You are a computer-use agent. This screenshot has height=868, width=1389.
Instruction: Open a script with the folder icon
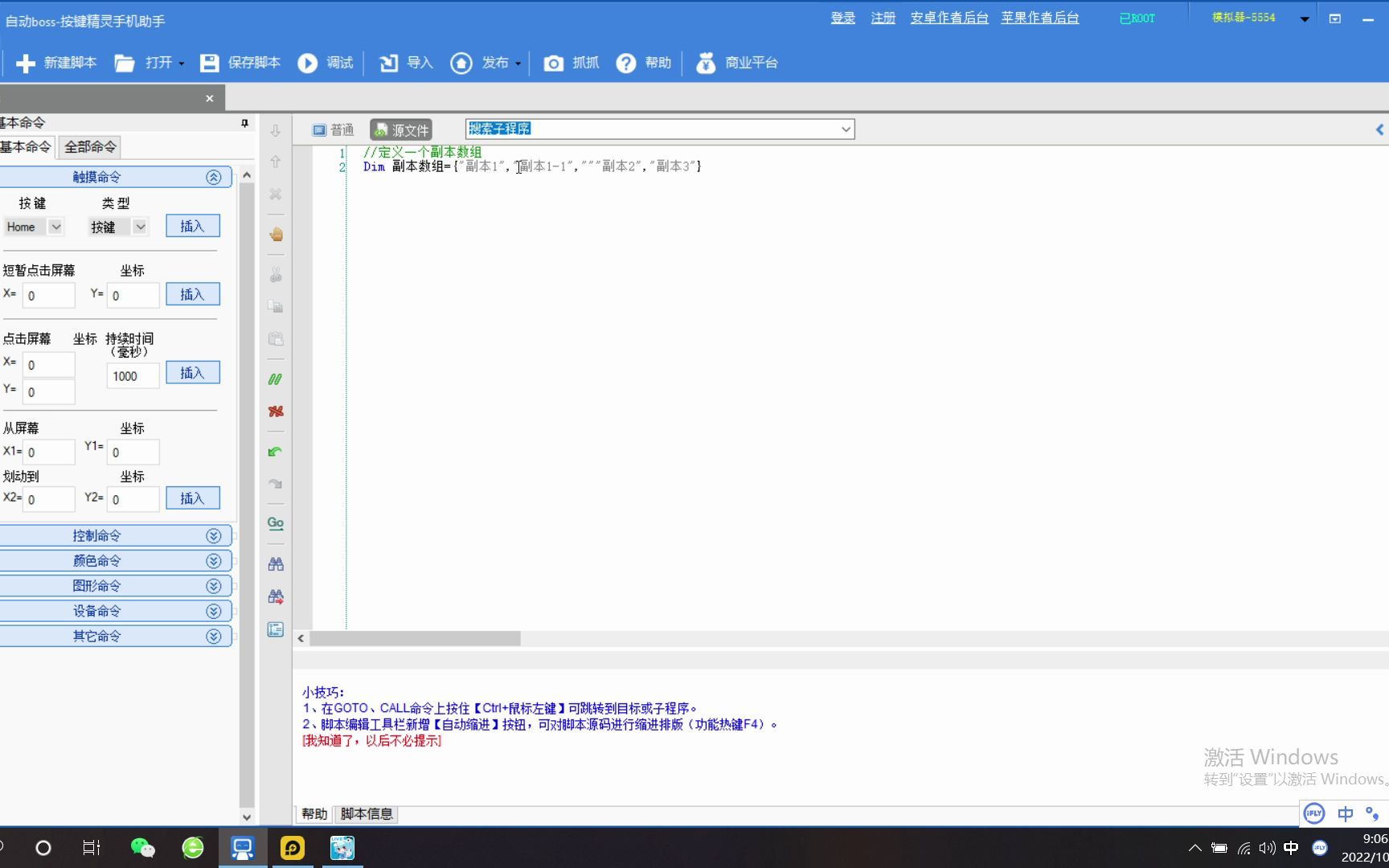(x=125, y=63)
